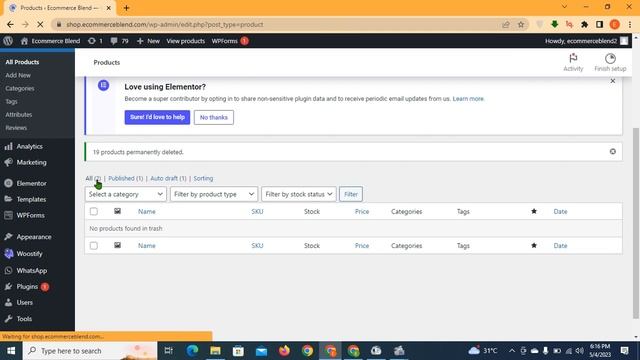Image resolution: width=640 pixels, height=360 pixels.
Task: Sort by Price in table header
Action: coord(362,211)
